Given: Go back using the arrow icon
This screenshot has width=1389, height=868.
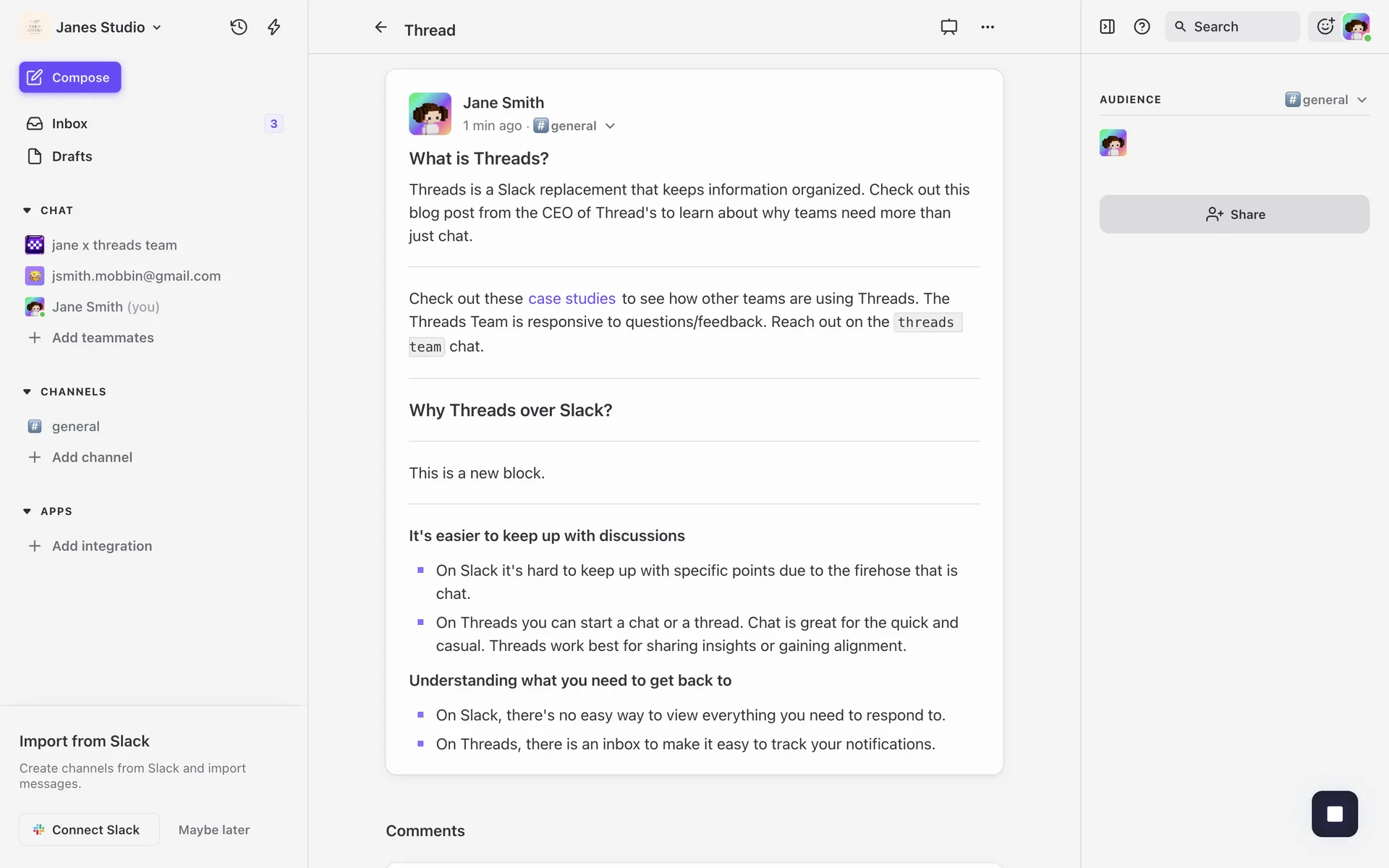Looking at the screenshot, I should (x=381, y=27).
